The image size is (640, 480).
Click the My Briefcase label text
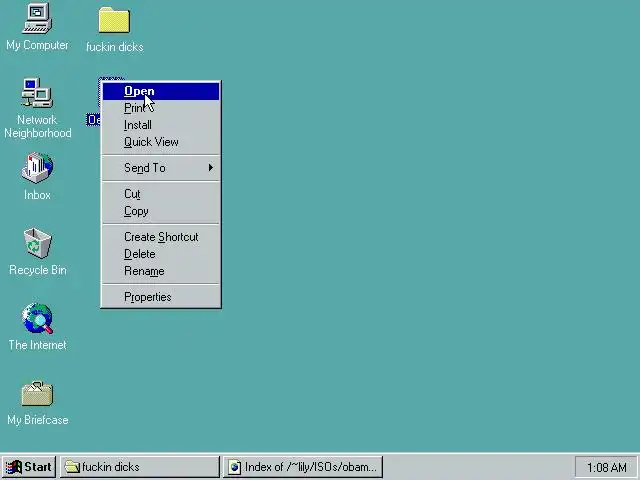38,420
